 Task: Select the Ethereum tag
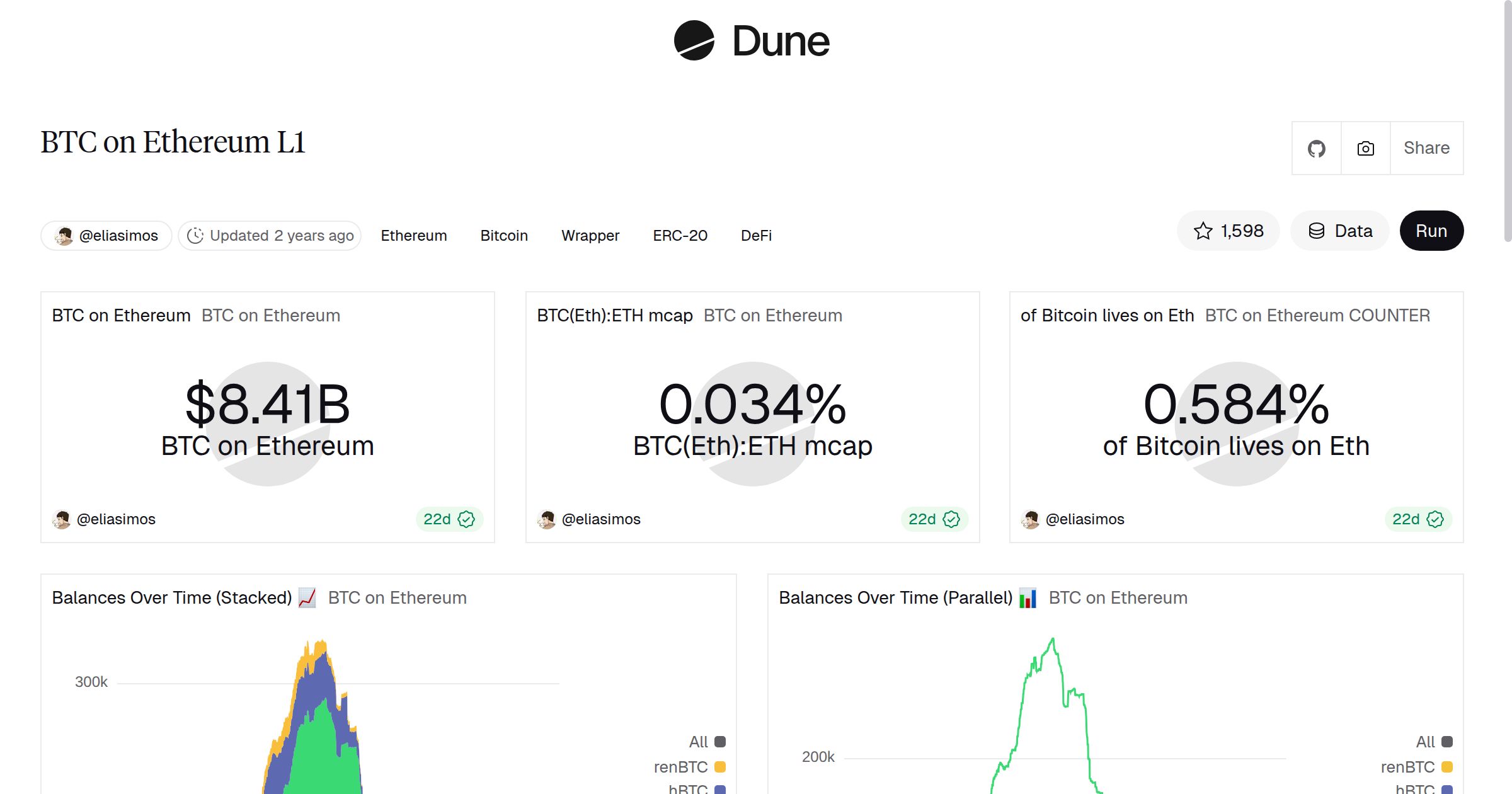413,235
